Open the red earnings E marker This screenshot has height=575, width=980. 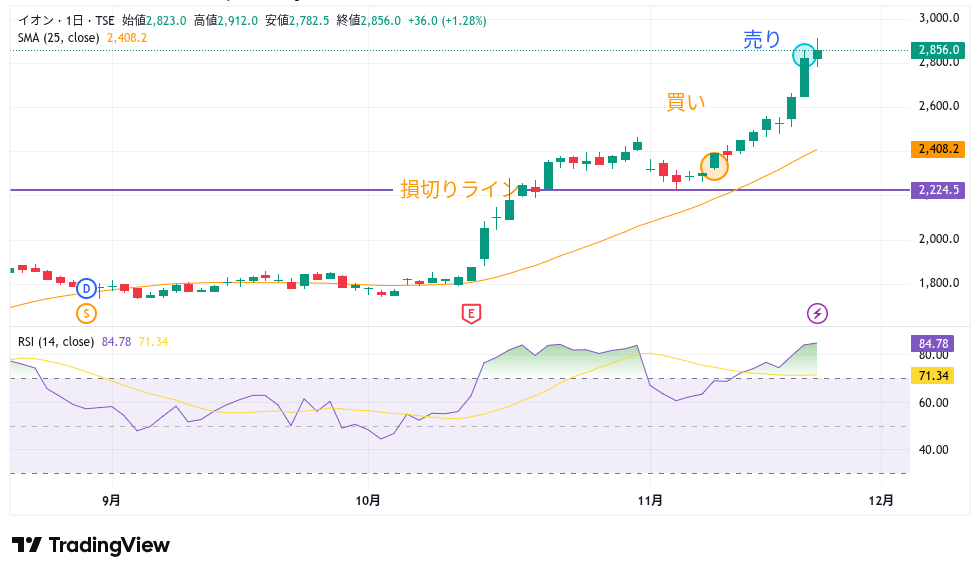470,314
